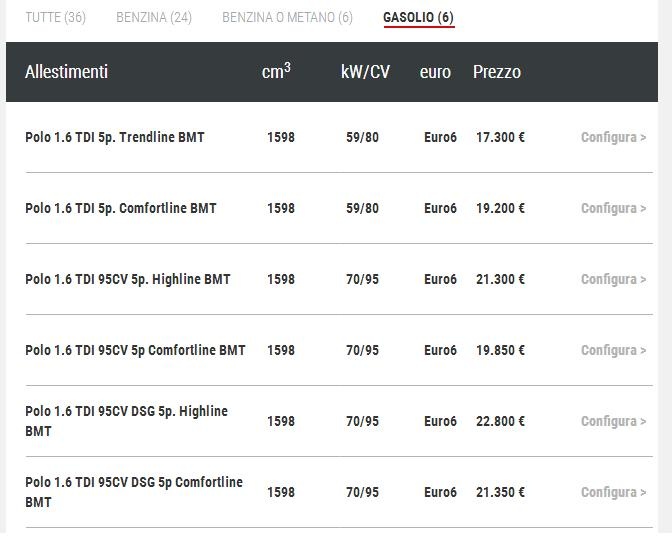
Task: Click the 21.300 € price
Action: point(501,279)
